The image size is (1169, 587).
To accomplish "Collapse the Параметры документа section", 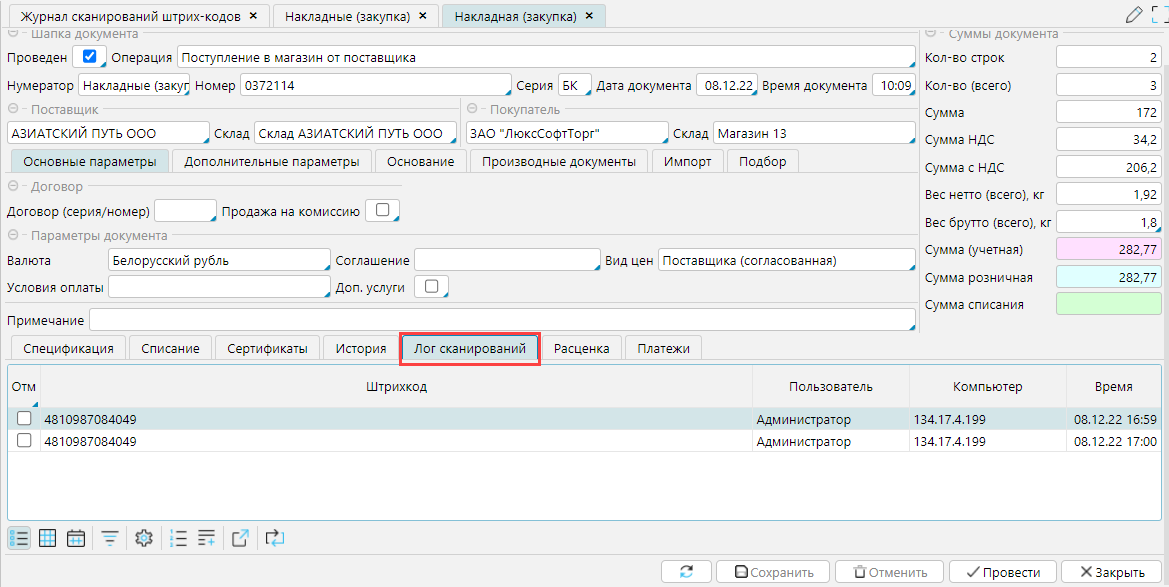I will coord(12,236).
